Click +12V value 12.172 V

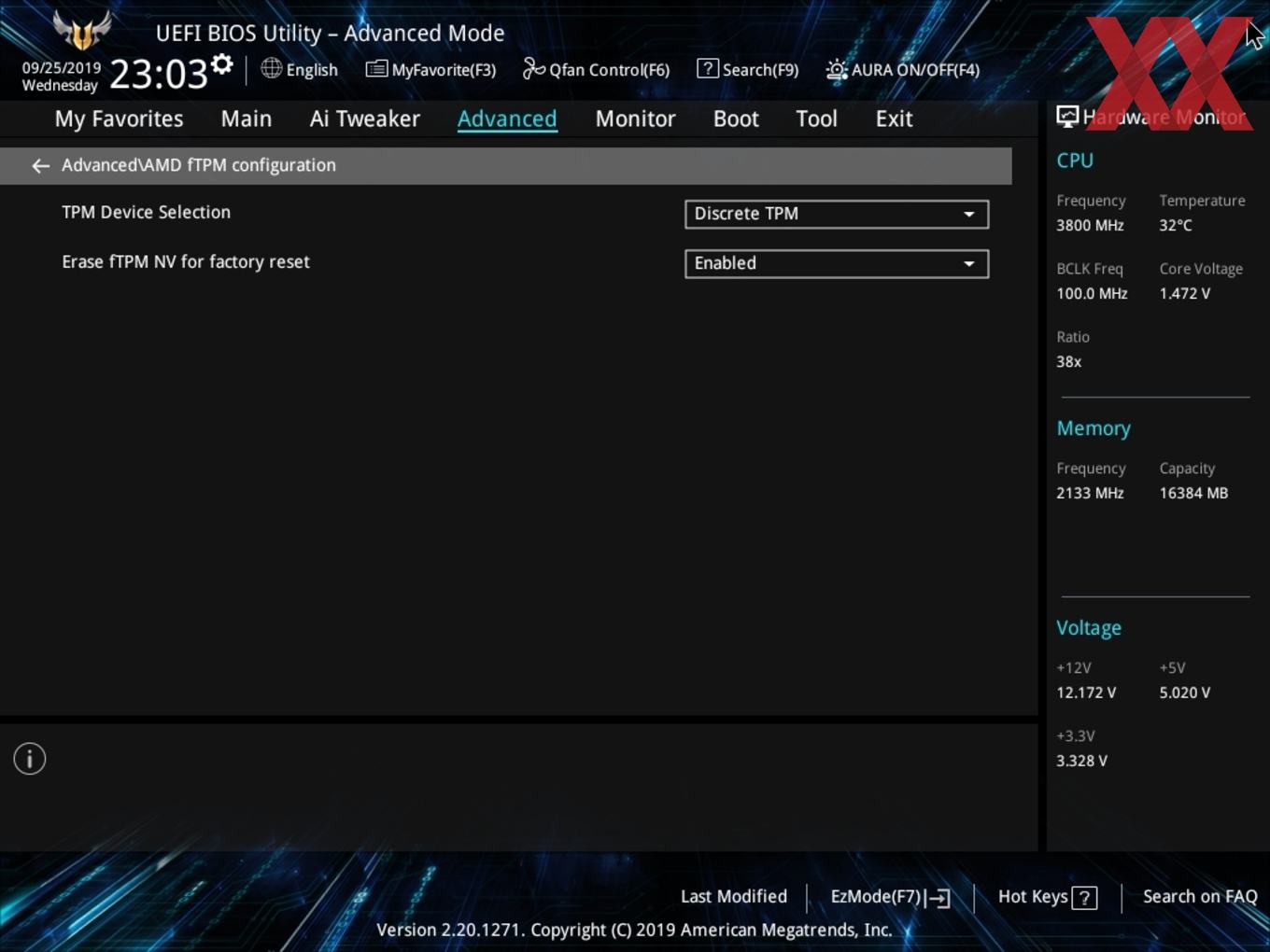pos(1086,693)
